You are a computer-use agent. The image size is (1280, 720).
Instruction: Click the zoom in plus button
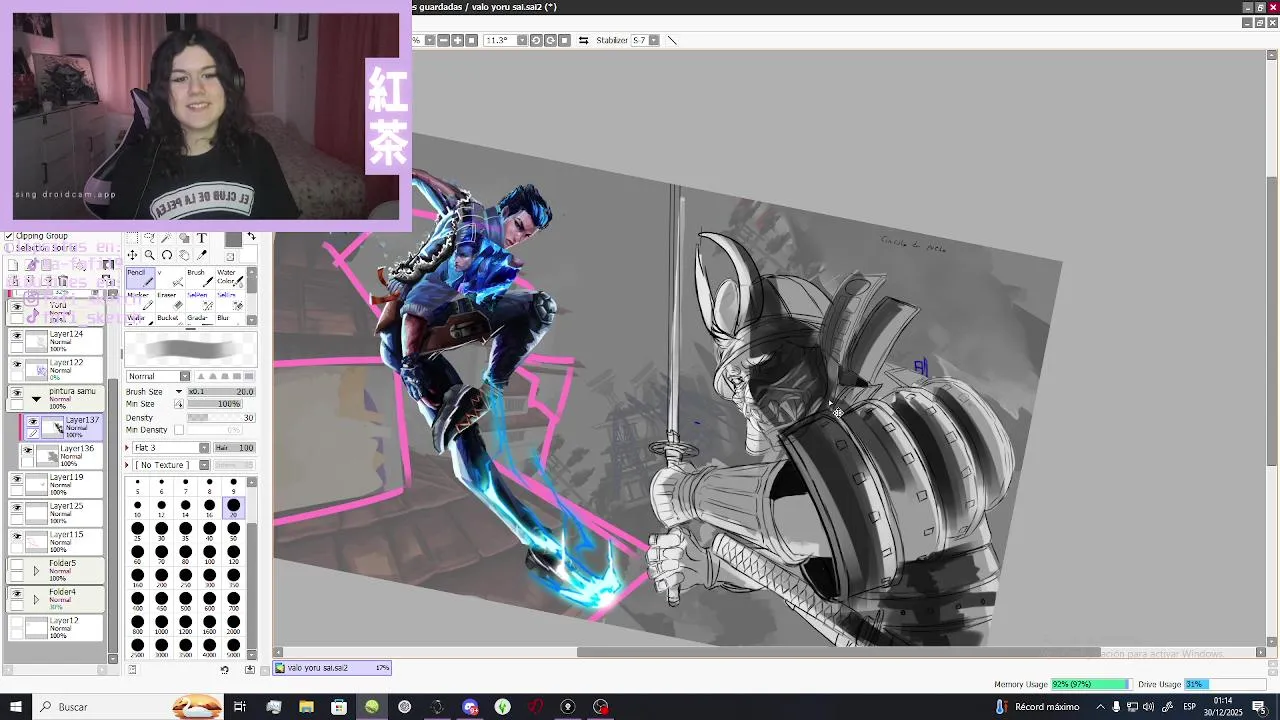point(457,40)
